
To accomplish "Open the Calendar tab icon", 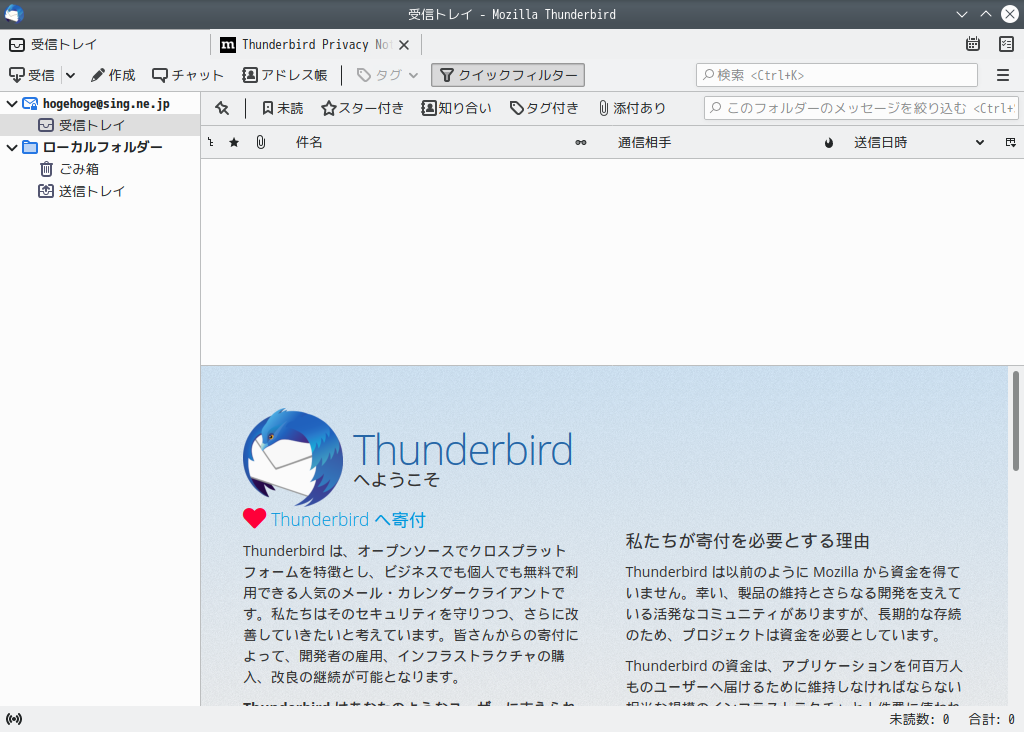I will coord(972,44).
